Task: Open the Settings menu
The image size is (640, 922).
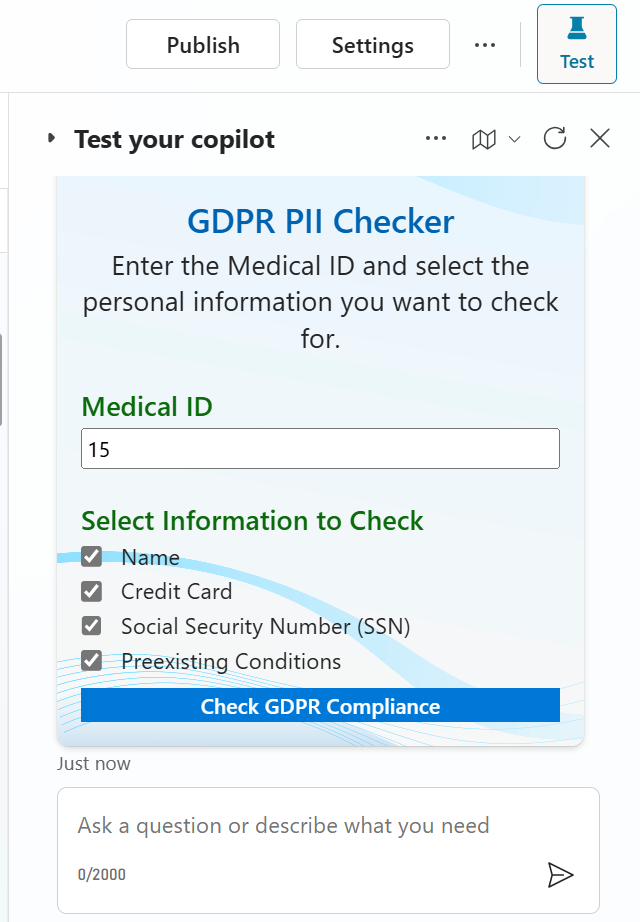Action: pyautogui.click(x=372, y=44)
